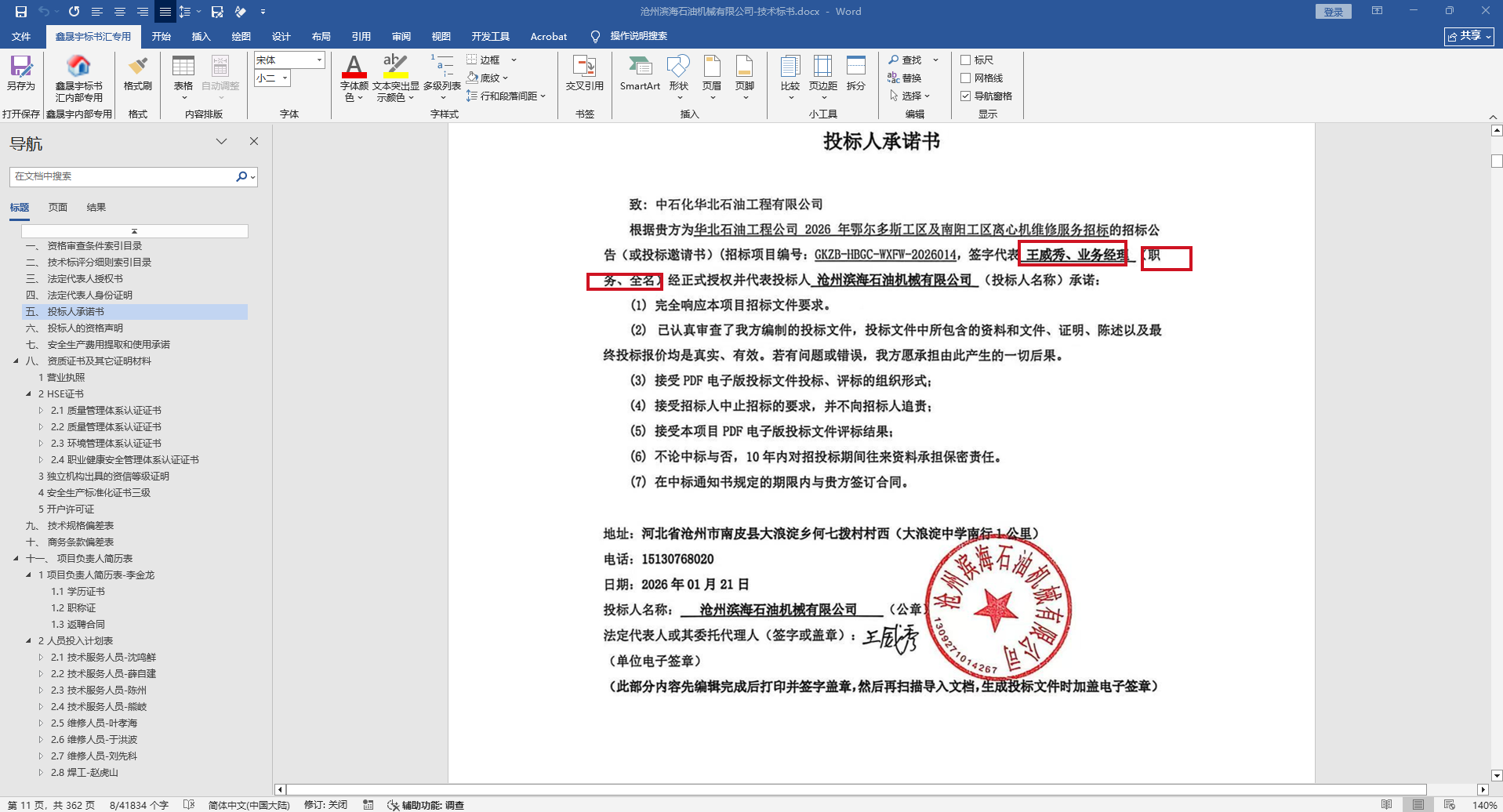Switch to the 开发工具 ribbon tab
Image resolution: width=1503 pixels, height=812 pixels.
click(491, 36)
